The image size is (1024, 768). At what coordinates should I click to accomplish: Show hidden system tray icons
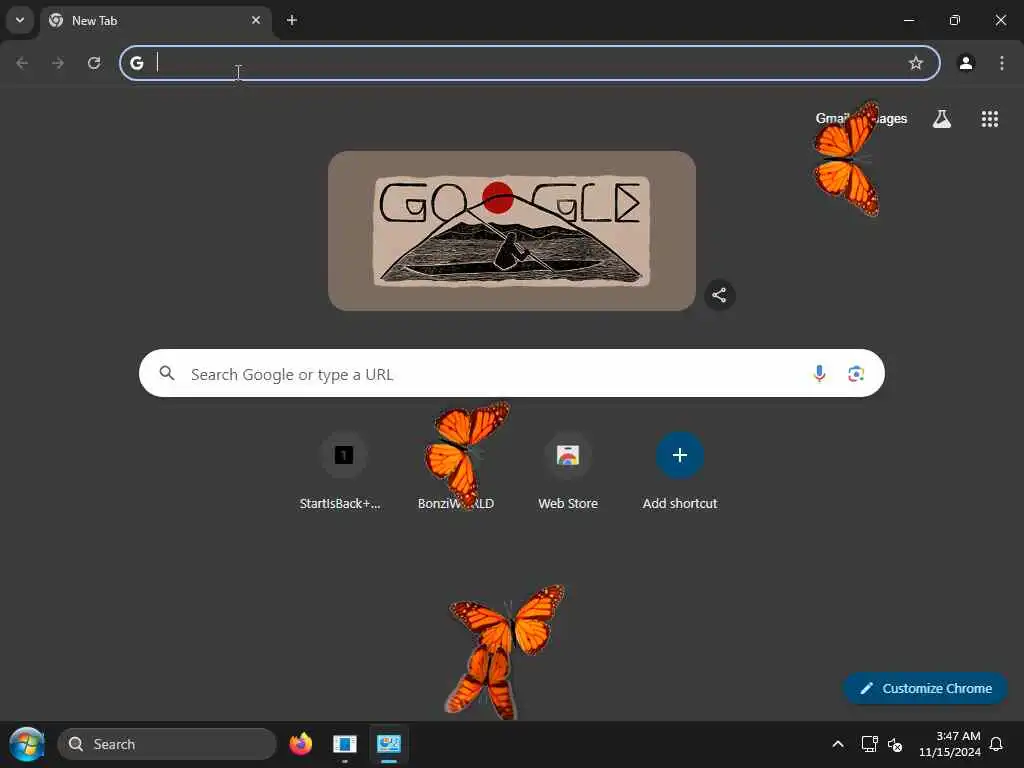838,744
